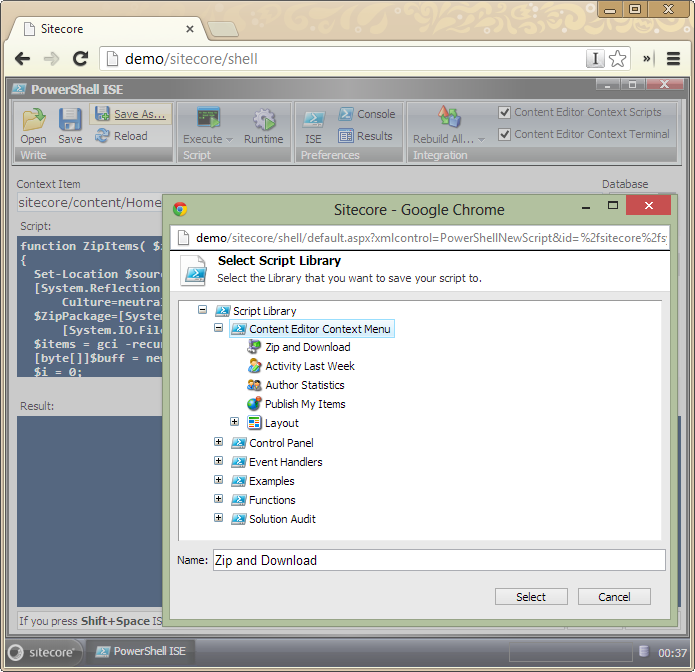Open the Execute dropdown arrow
Viewport: 695px width, 672px height.
click(x=229, y=140)
